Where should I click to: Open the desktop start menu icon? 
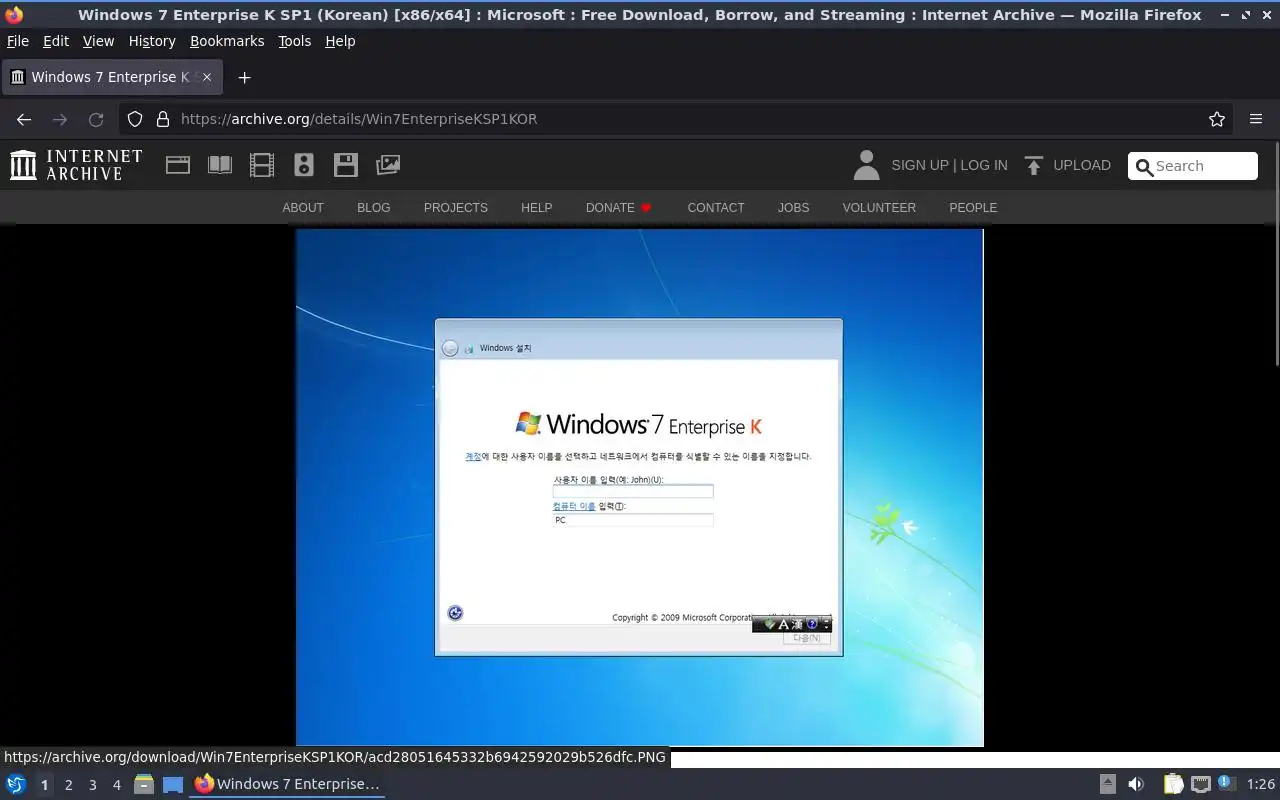pos(16,784)
